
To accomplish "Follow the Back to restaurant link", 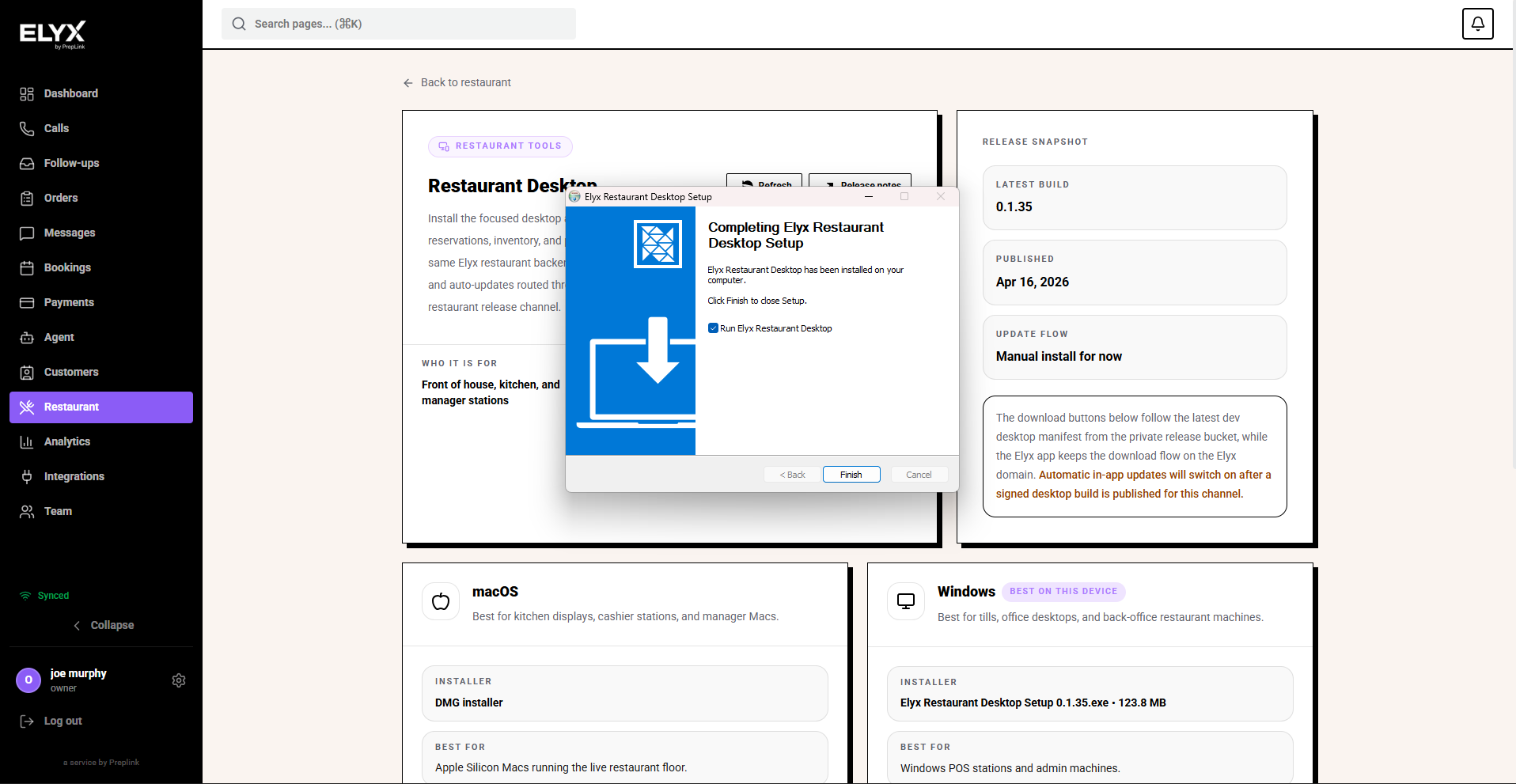I will coord(457,83).
